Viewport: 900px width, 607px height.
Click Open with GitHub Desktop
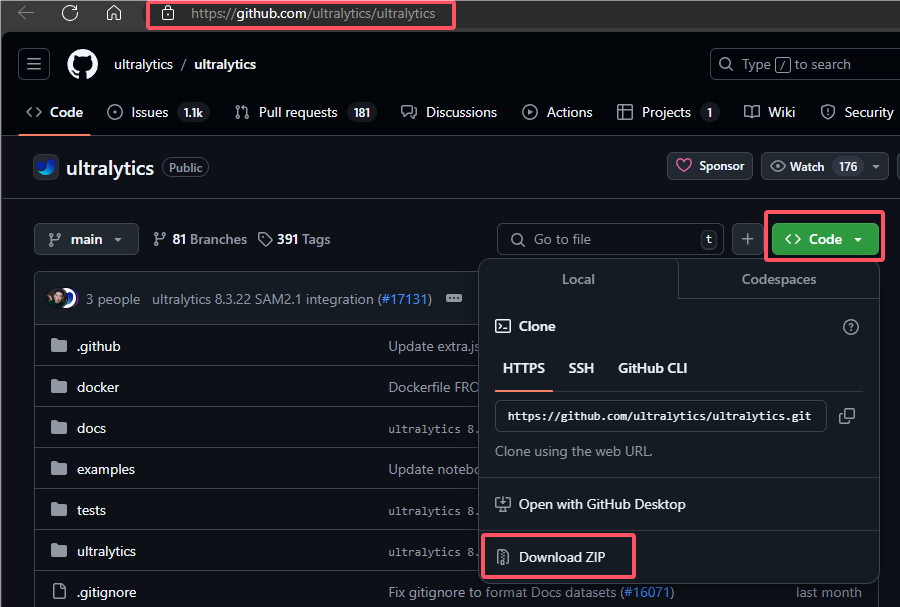[x=602, y=504]
